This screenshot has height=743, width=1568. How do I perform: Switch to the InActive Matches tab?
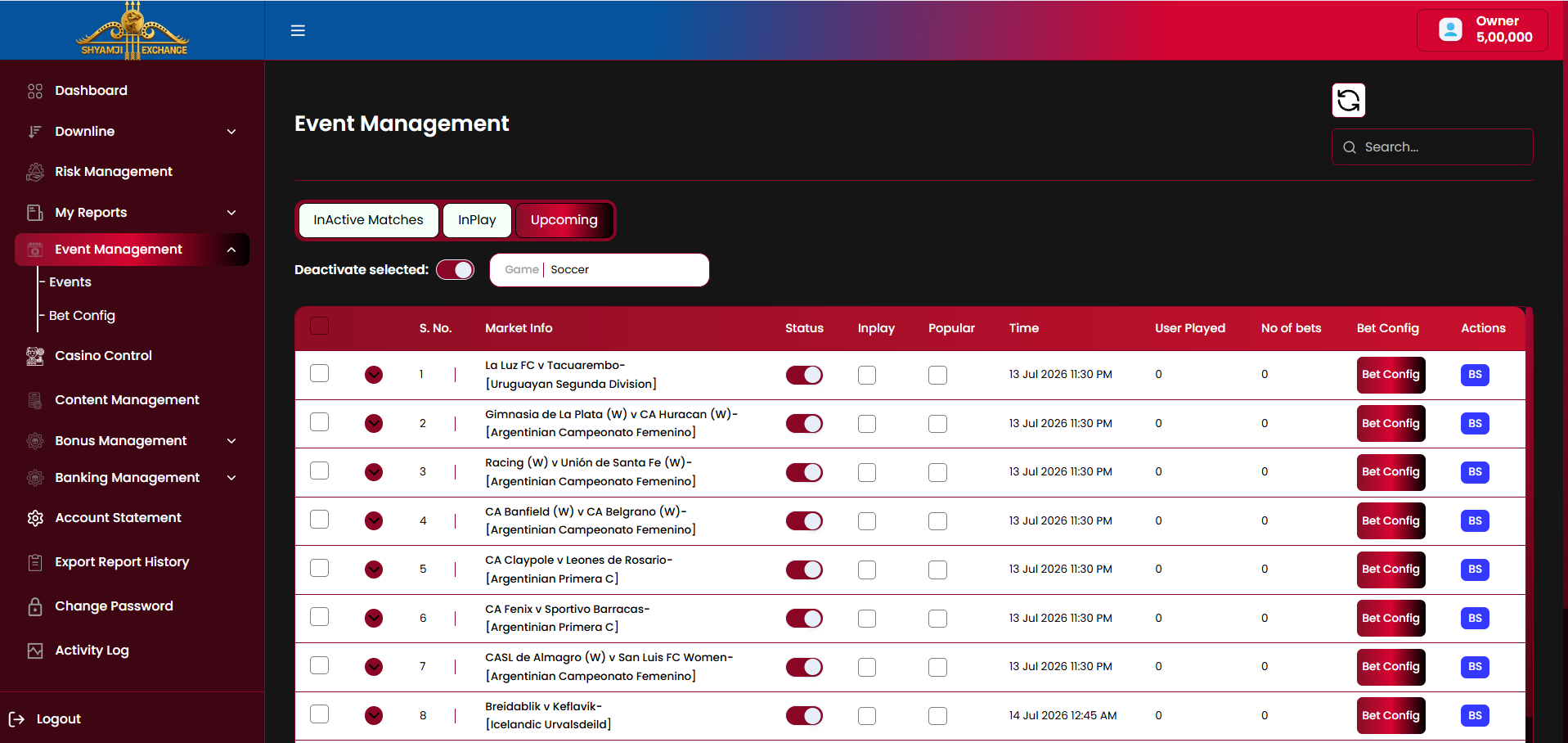point(369,220)
